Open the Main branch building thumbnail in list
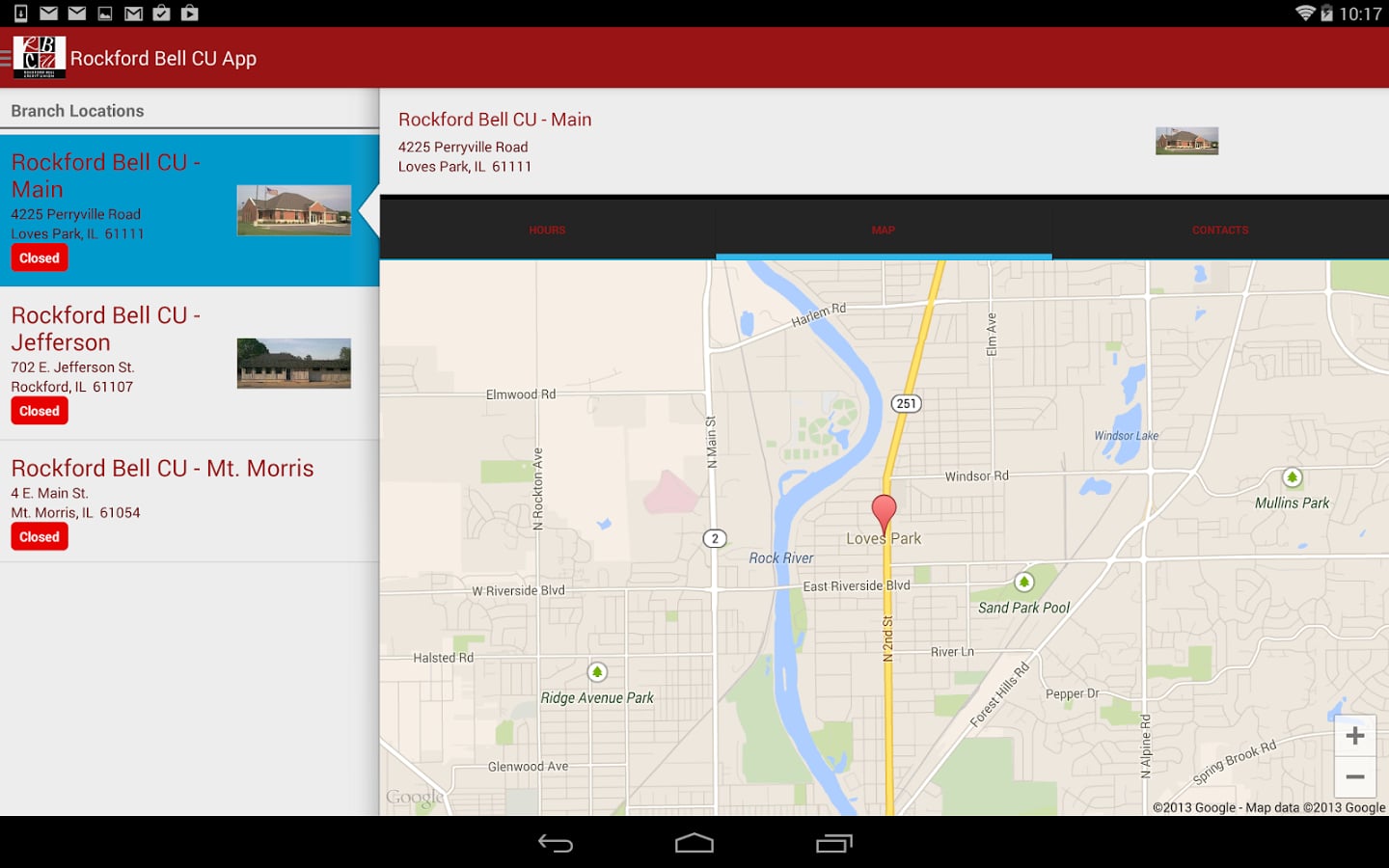This screenshot has width=1389, height=868. tap(294, 210)
